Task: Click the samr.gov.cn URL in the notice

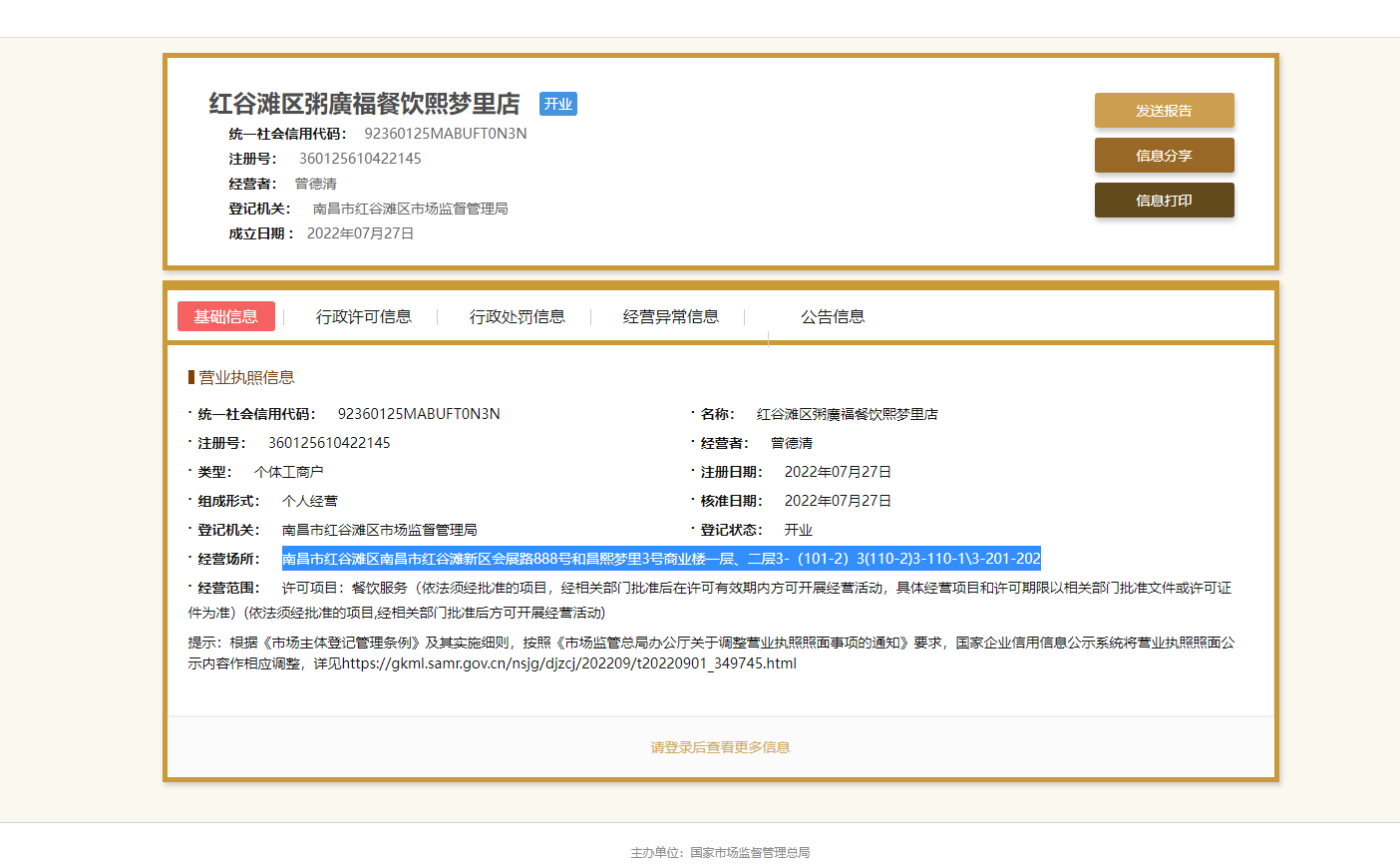Action: pyautogui.click(x=569, y=663)
